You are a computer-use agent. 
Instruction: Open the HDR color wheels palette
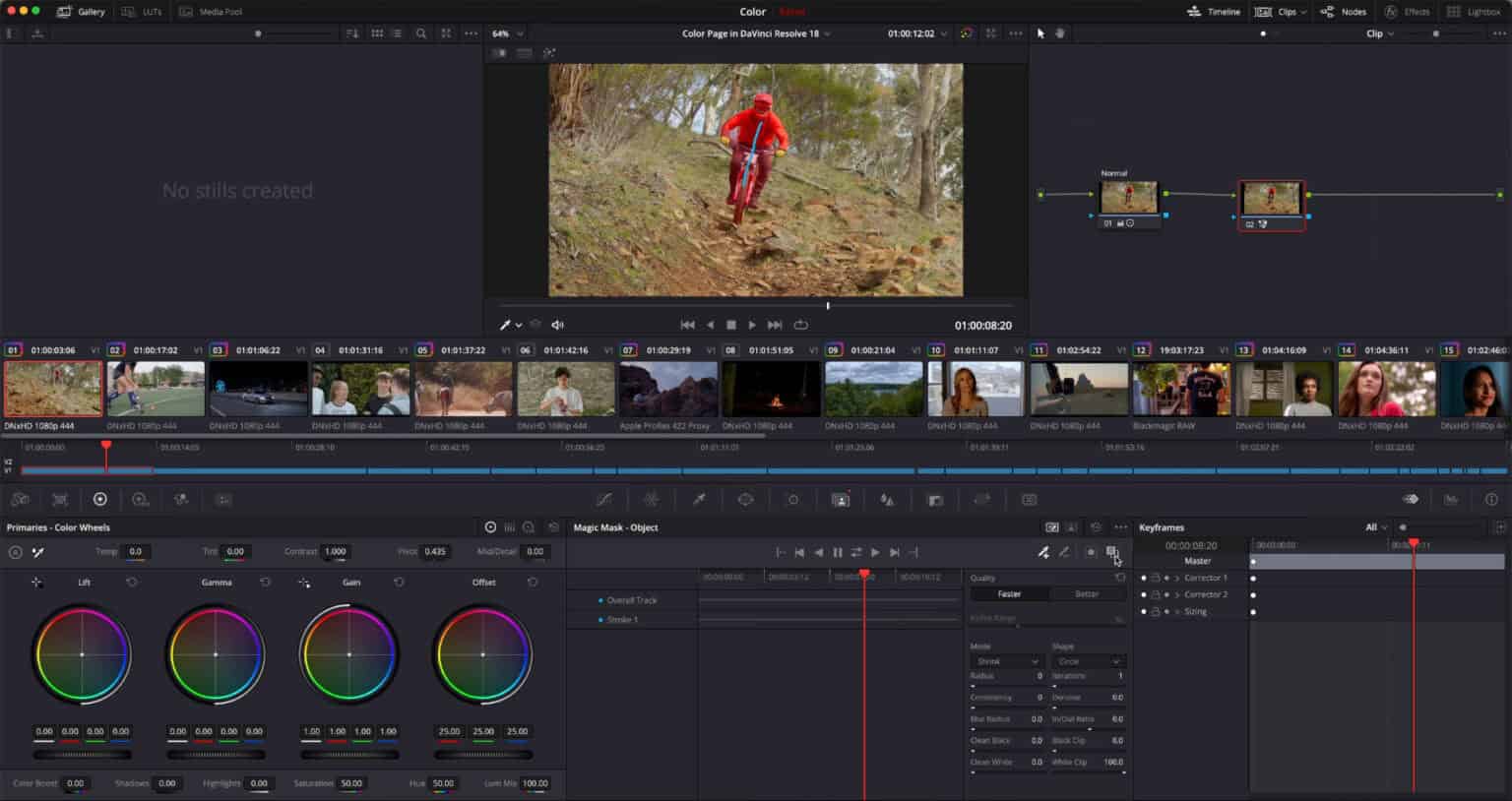[140, 500]
